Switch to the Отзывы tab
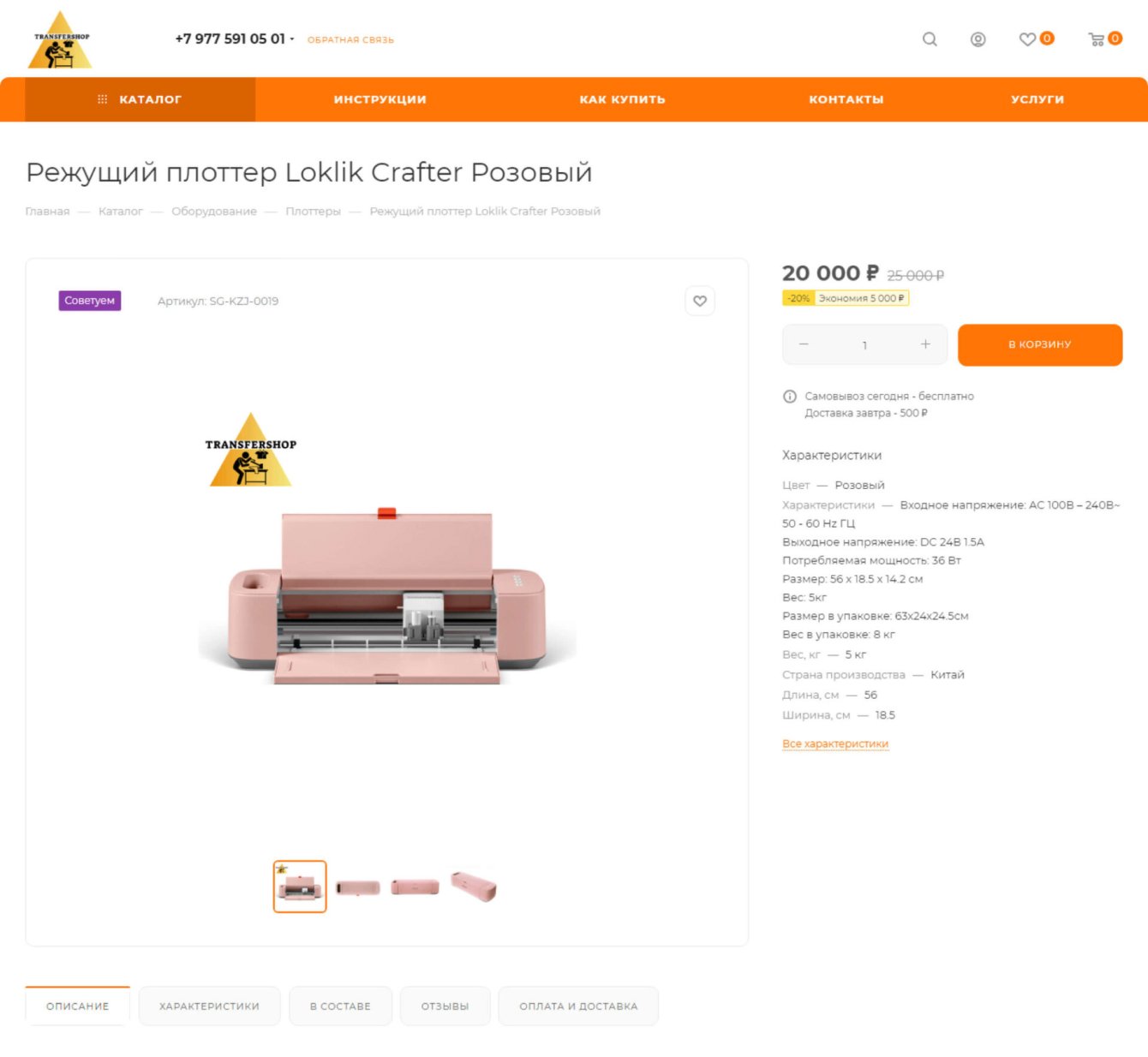This screenshot has width=1148, height=1057. pyautogui.click(x=445, y=1006)
